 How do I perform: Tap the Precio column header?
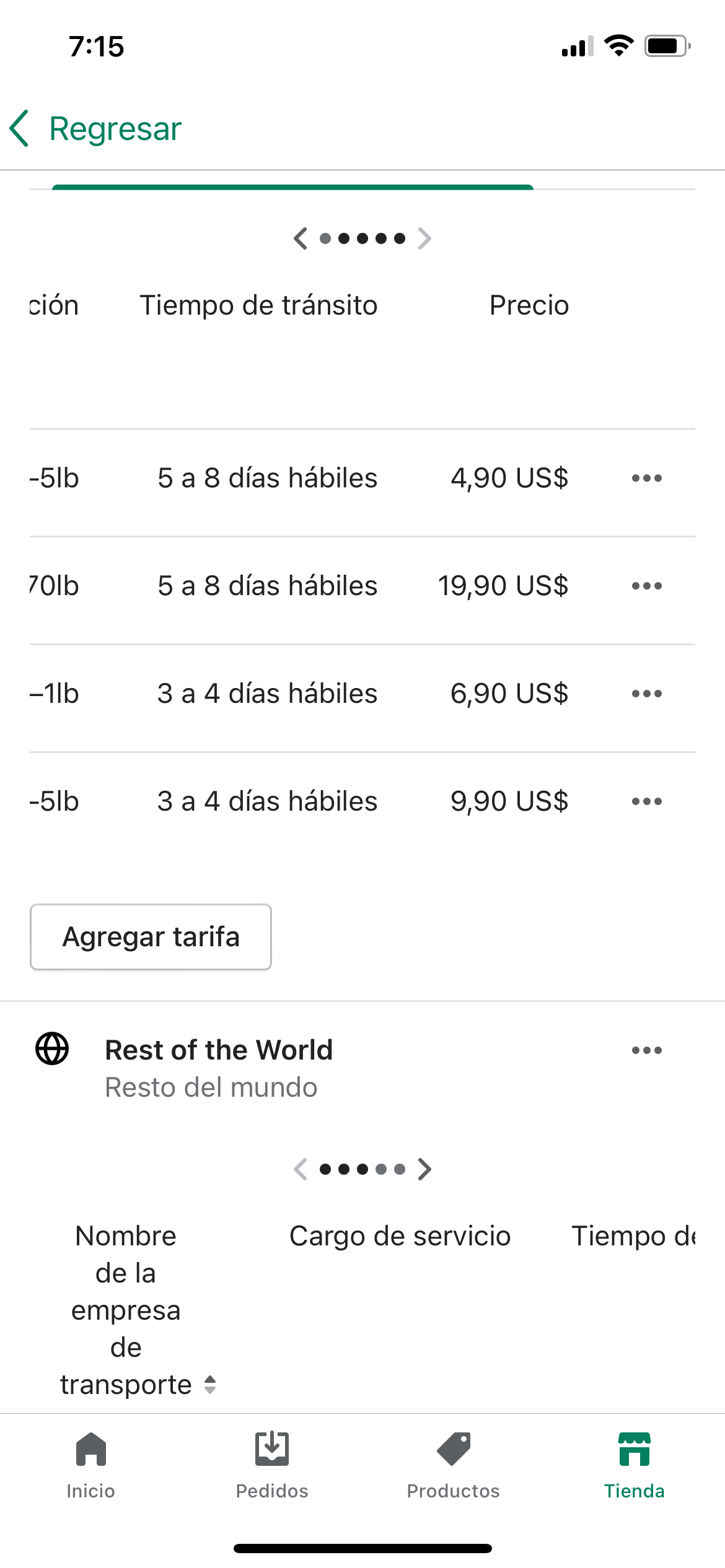point(529,305)
